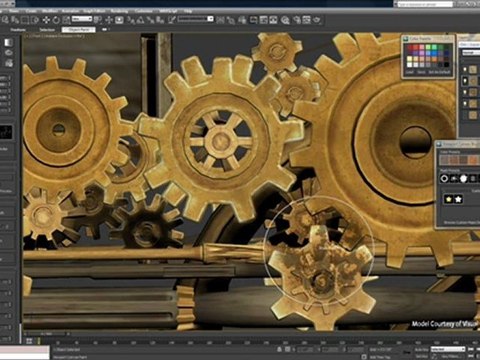Click the pink MAXScript listener box

click(25, 350)
